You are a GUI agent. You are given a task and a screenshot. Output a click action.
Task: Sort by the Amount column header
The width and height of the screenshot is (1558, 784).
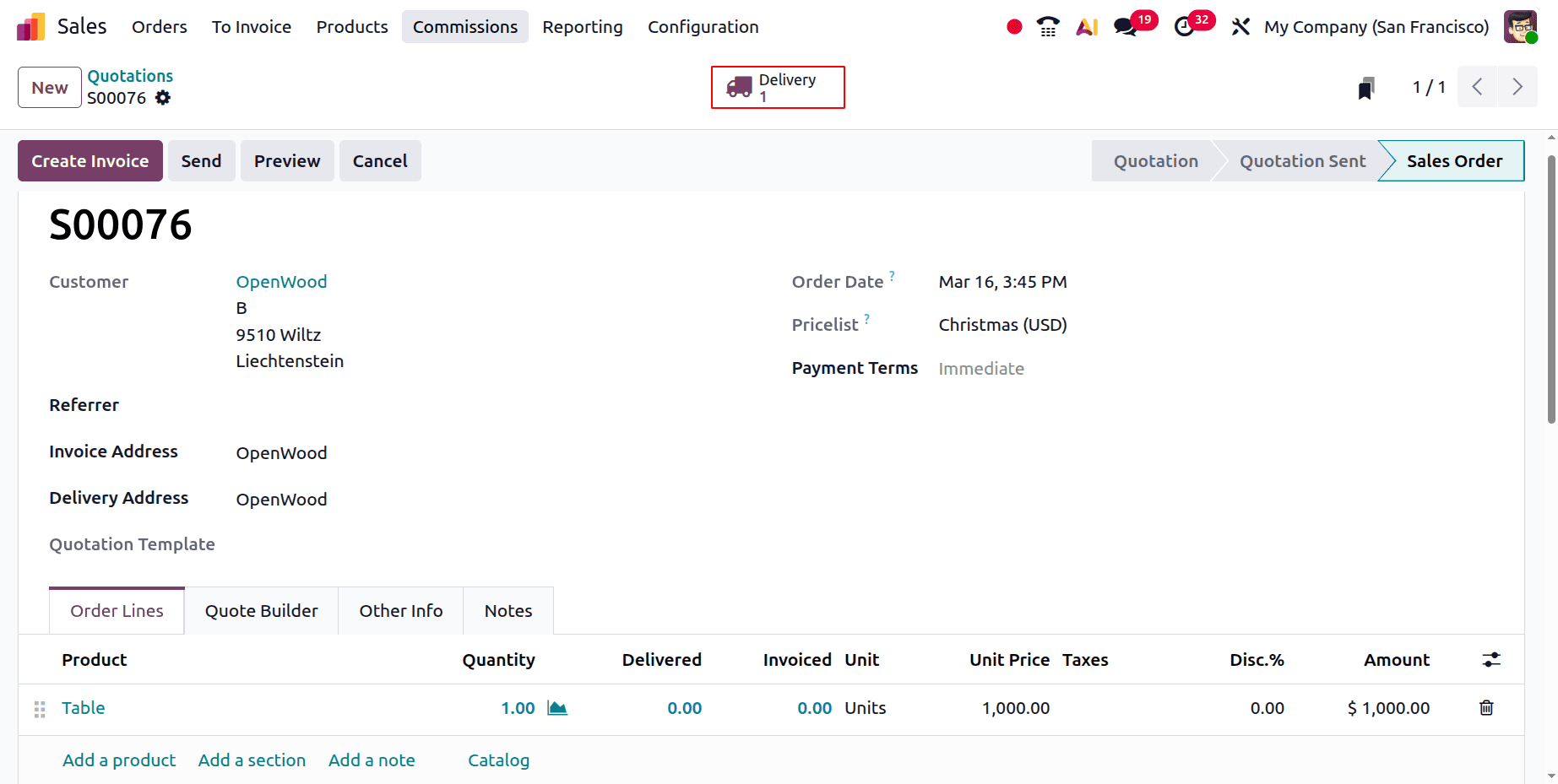coord(1397,660)
